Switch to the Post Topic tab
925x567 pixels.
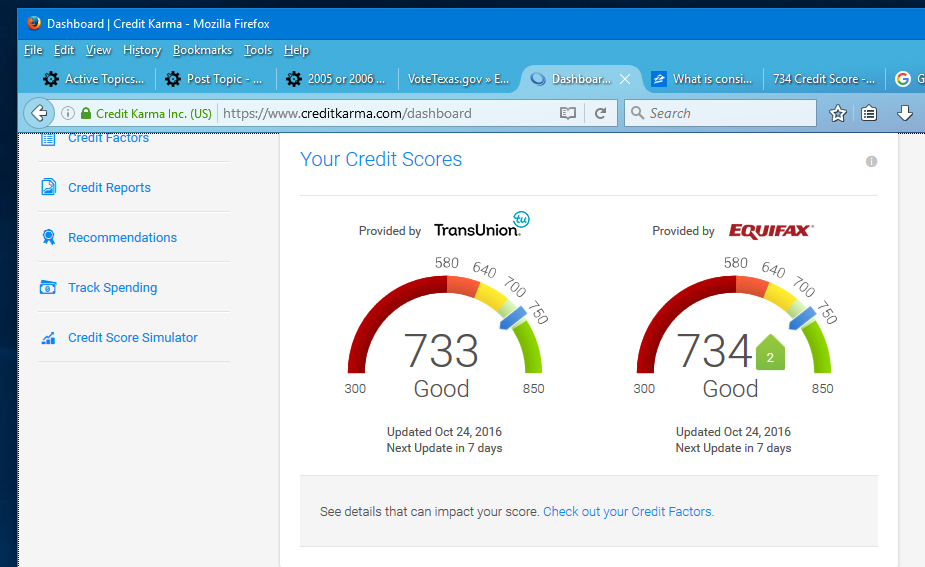click(x=215, y=79)
